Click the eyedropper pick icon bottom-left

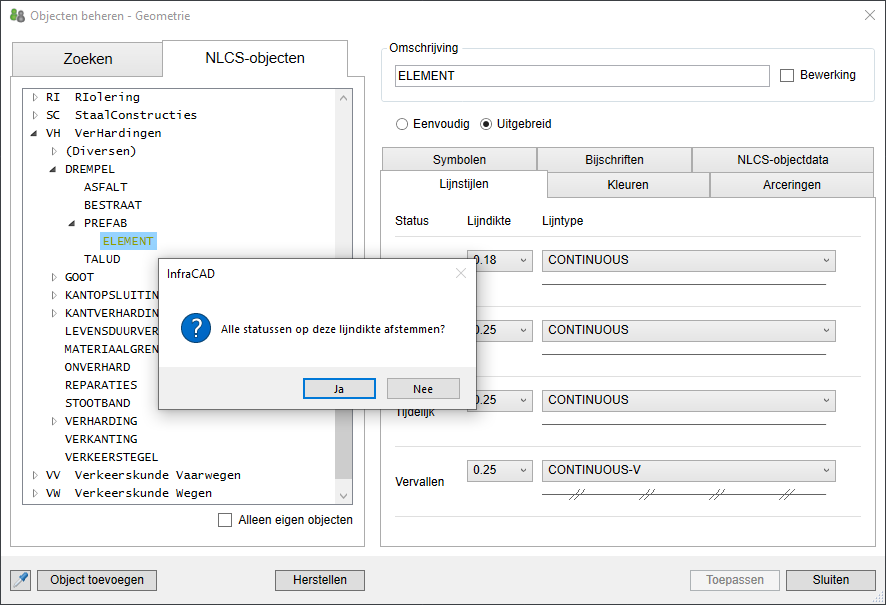pos(20,580)
